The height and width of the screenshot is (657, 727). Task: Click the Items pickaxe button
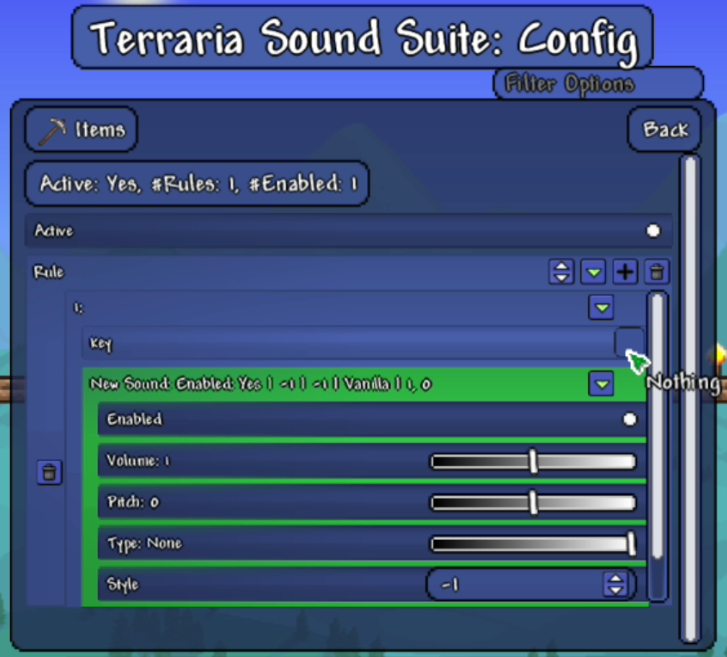81,129
